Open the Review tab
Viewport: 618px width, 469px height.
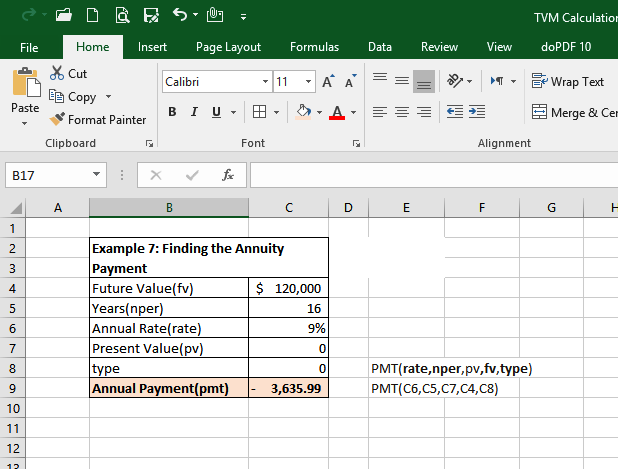[439, 47]
